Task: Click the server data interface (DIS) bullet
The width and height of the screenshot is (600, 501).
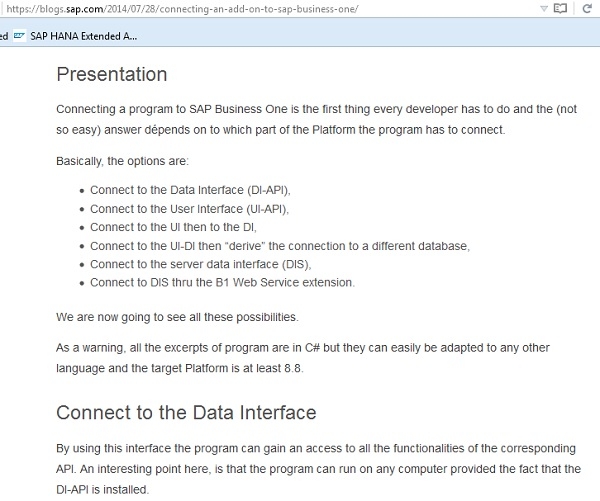Action: (x=200, y=264)
